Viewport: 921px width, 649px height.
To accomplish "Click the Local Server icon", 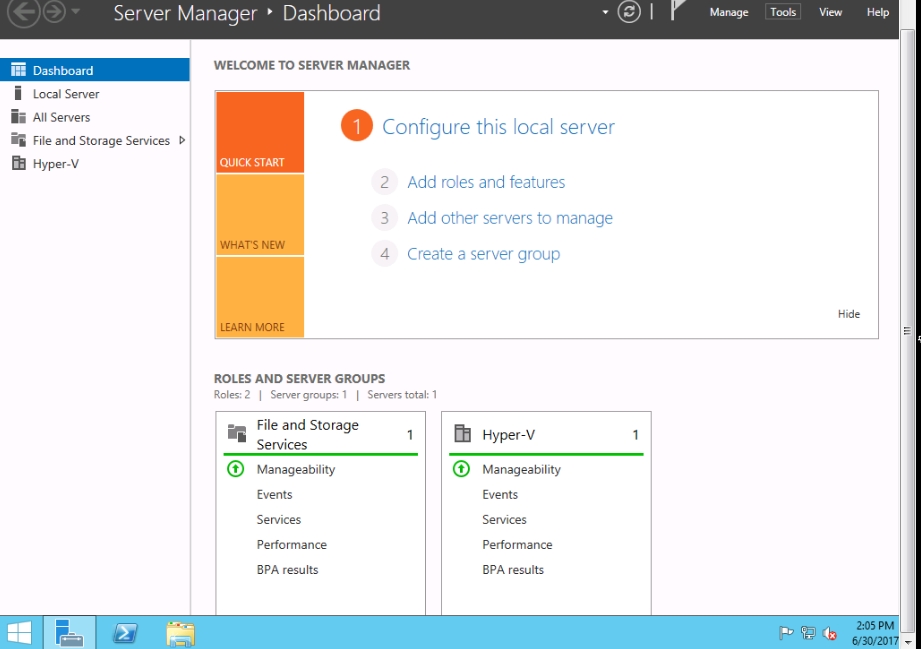I will click(x=18, y=93).
